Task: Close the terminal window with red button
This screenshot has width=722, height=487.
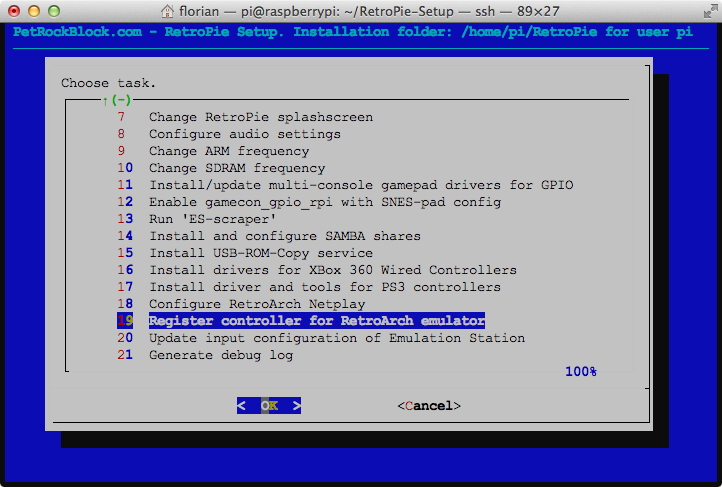Action: tap(14, 11)
